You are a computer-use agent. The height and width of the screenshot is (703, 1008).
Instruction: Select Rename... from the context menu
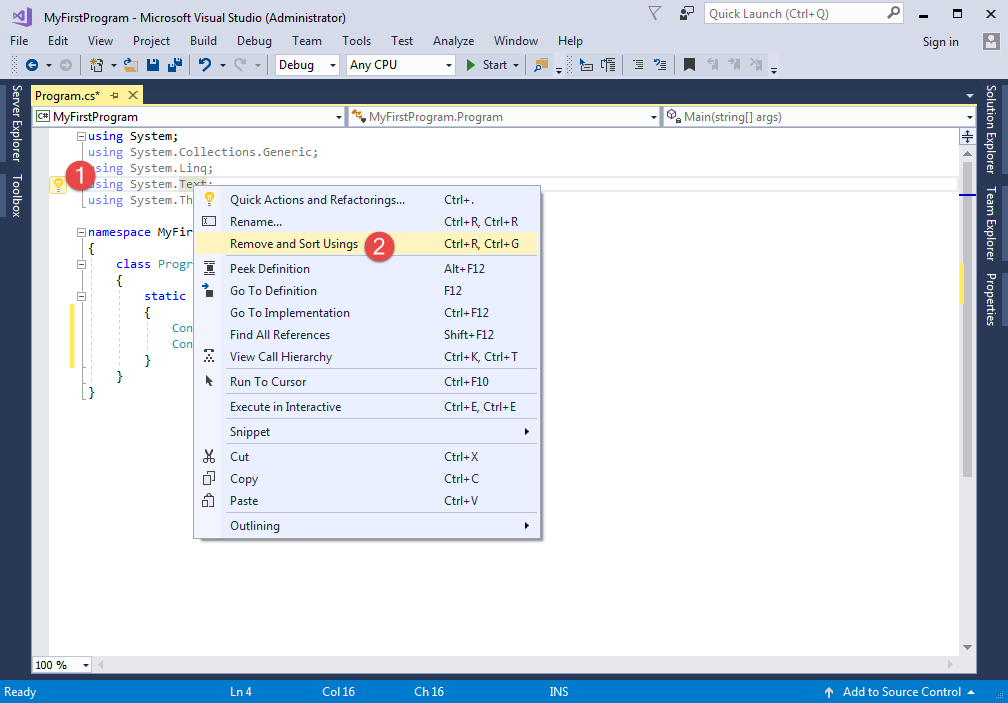tap(366, 222)
